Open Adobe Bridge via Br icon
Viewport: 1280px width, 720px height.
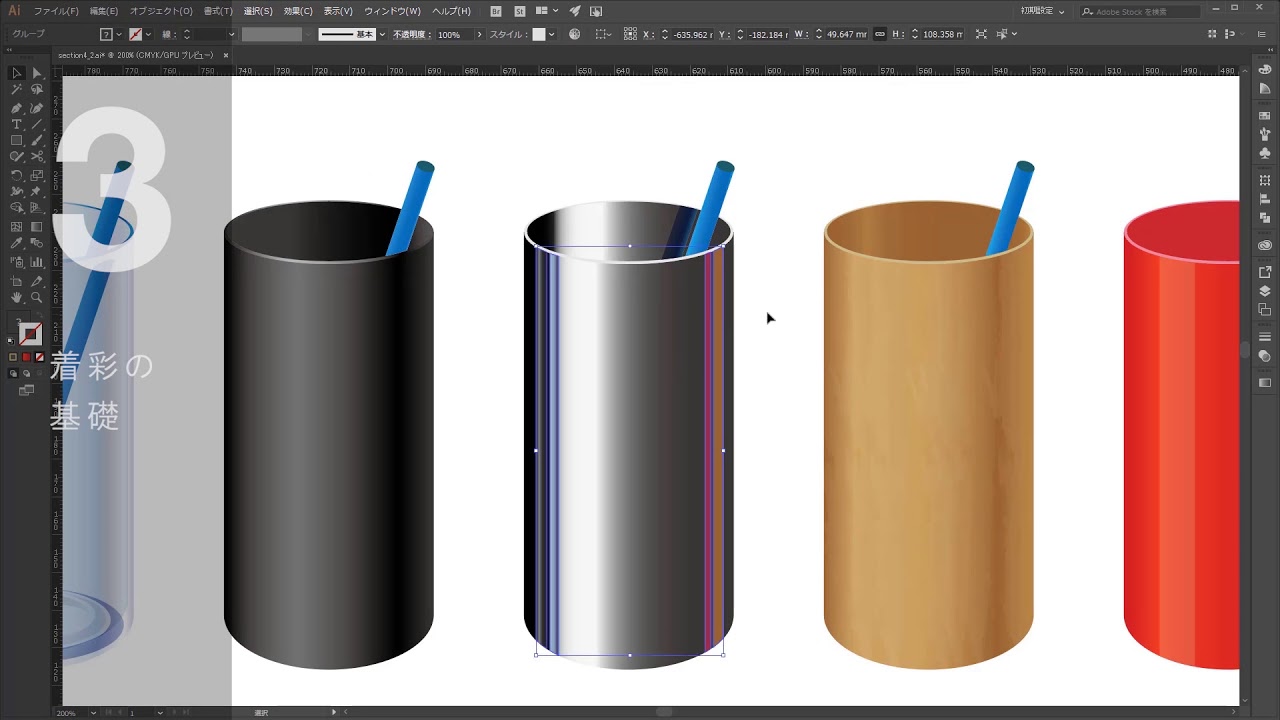click(497, 11)
